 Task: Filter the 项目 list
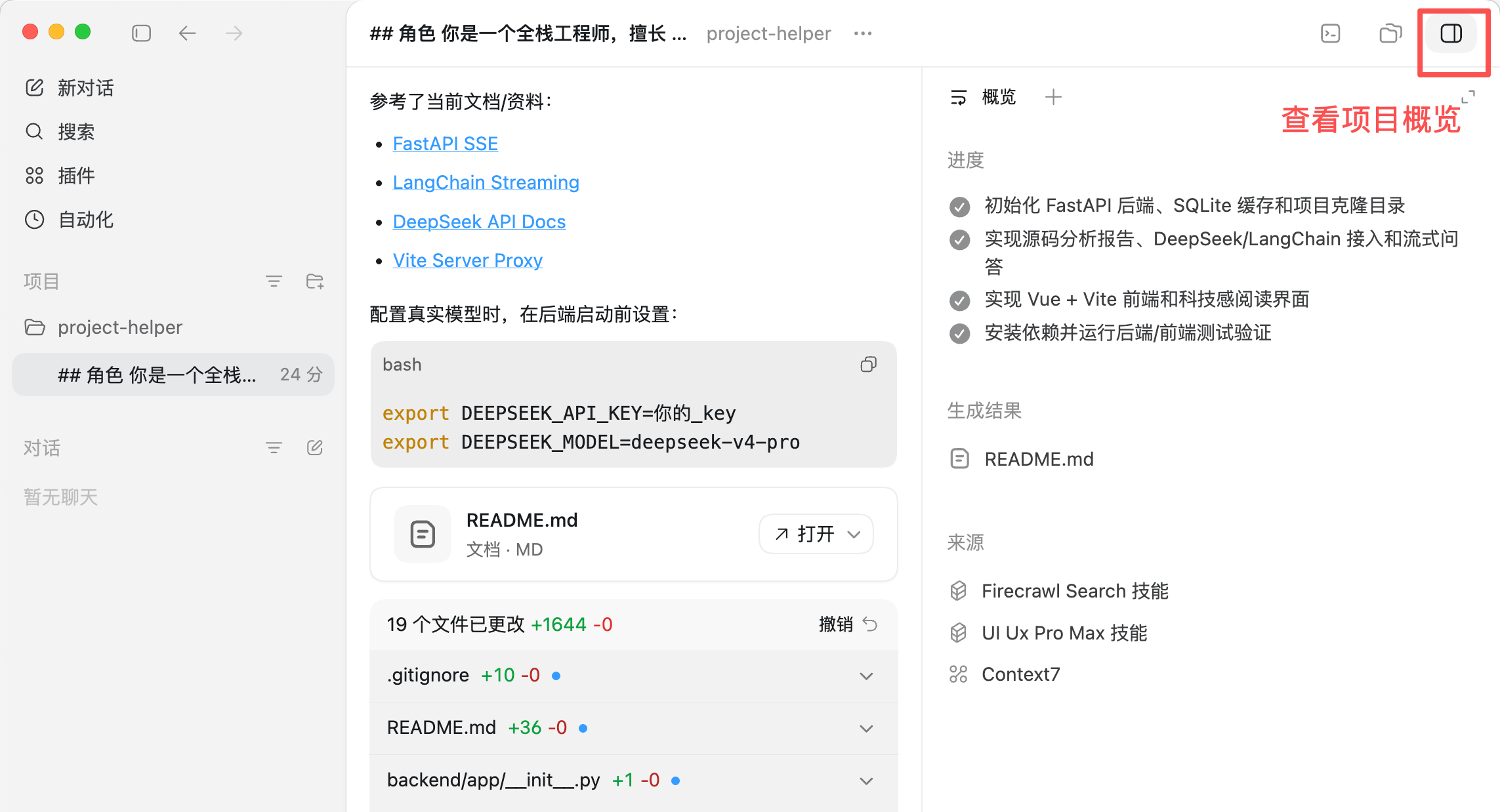point(274,281)
